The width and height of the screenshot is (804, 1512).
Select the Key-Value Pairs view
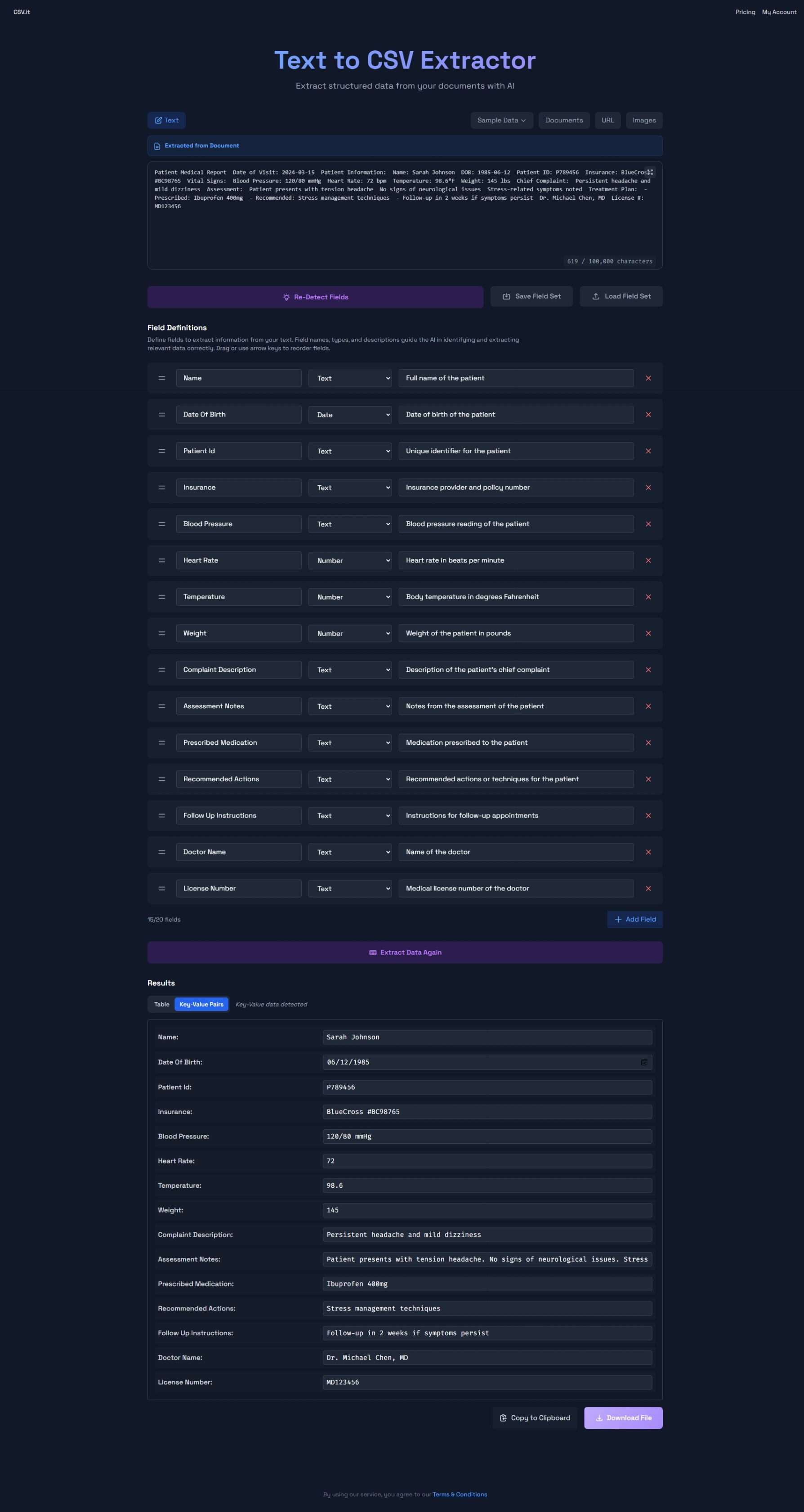(201, 1004)
